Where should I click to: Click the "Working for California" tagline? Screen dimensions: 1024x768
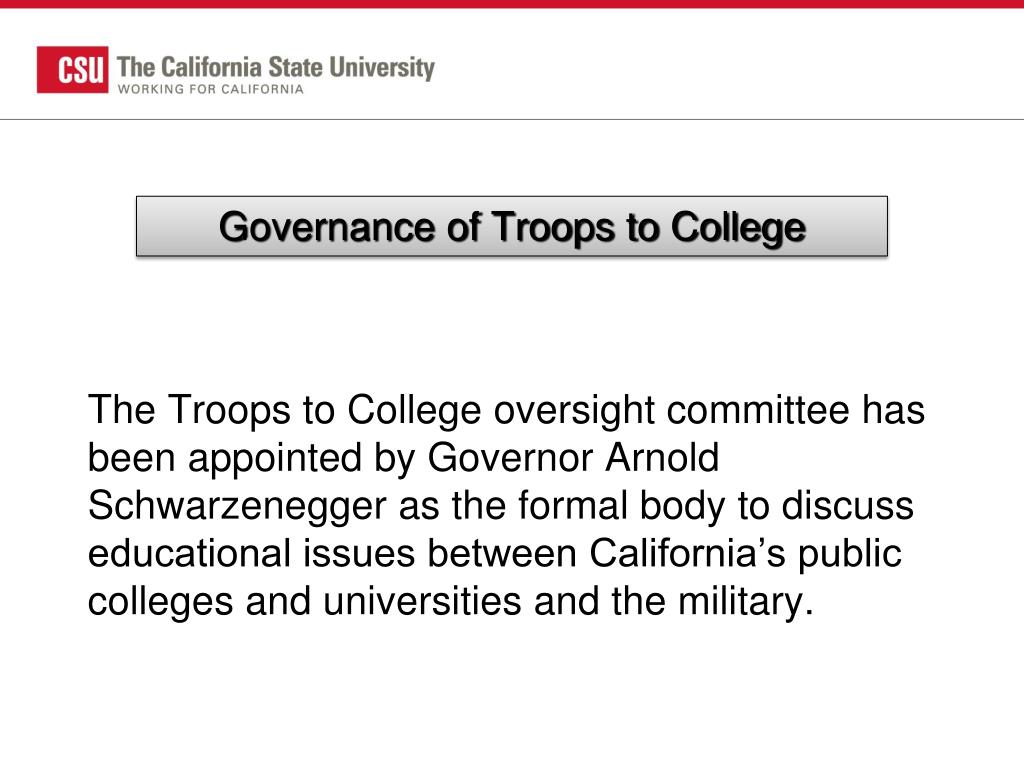210,89
